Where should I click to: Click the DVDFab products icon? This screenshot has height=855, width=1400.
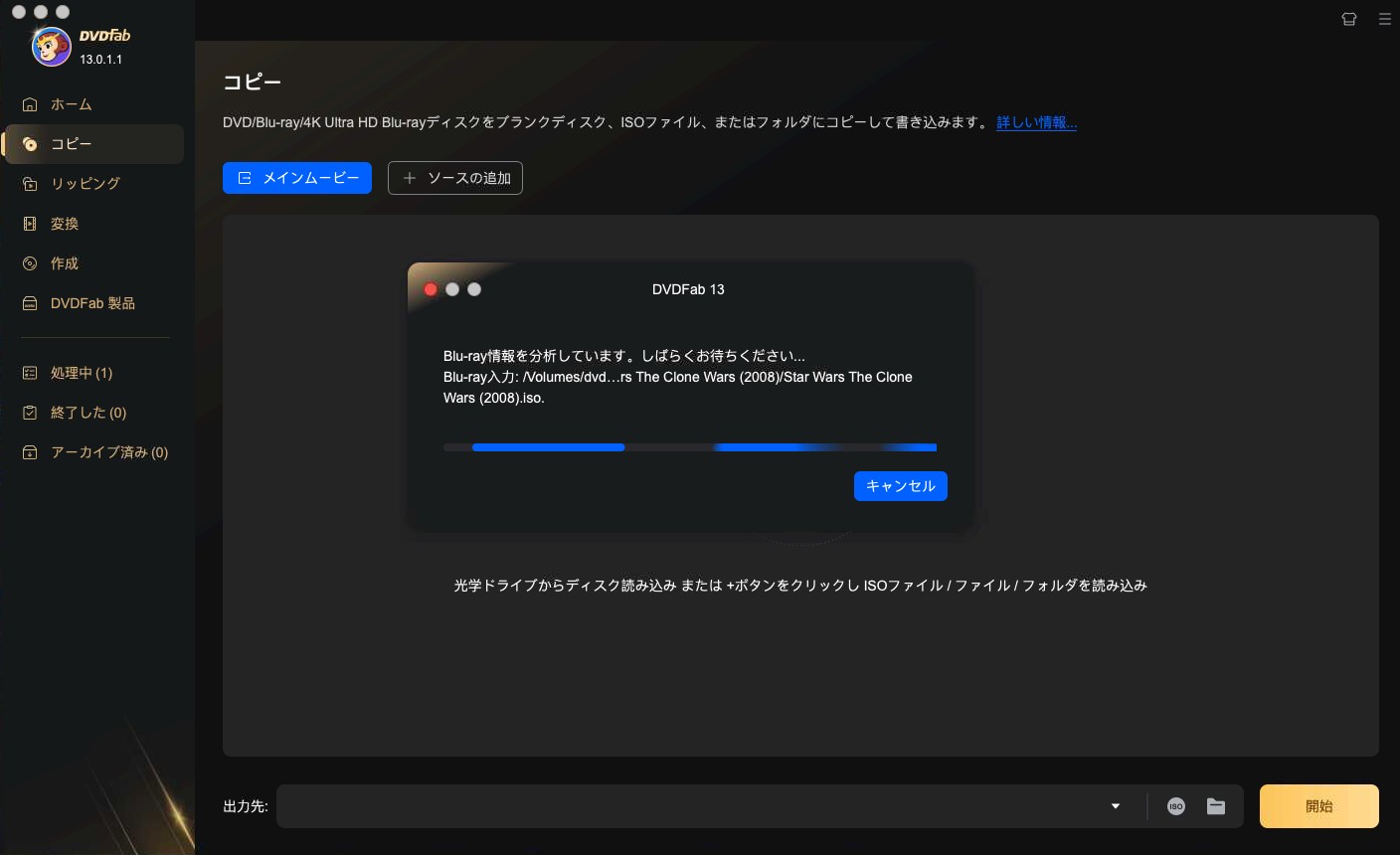30,303
